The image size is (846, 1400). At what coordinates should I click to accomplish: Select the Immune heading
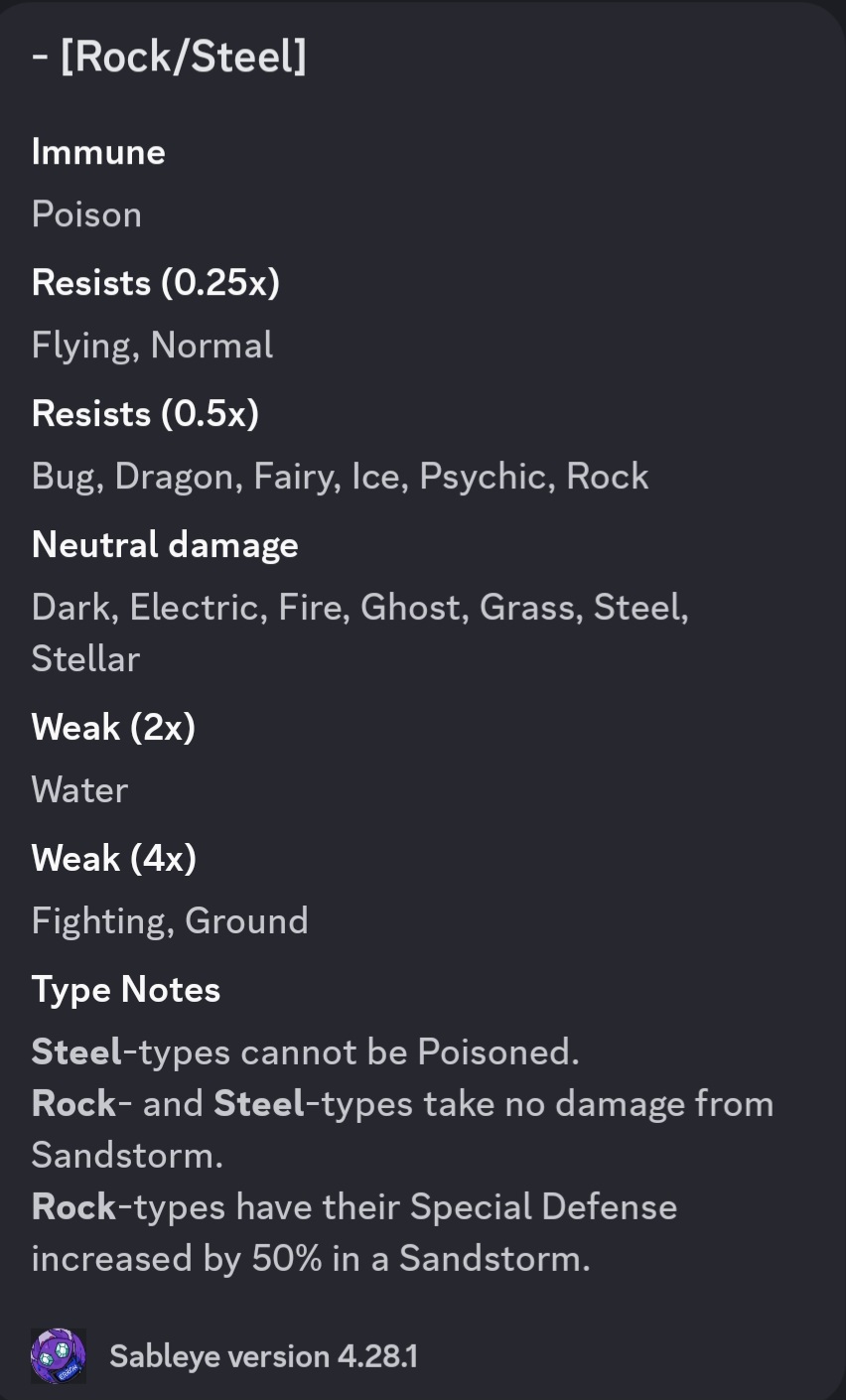click(x=98, y=152)
